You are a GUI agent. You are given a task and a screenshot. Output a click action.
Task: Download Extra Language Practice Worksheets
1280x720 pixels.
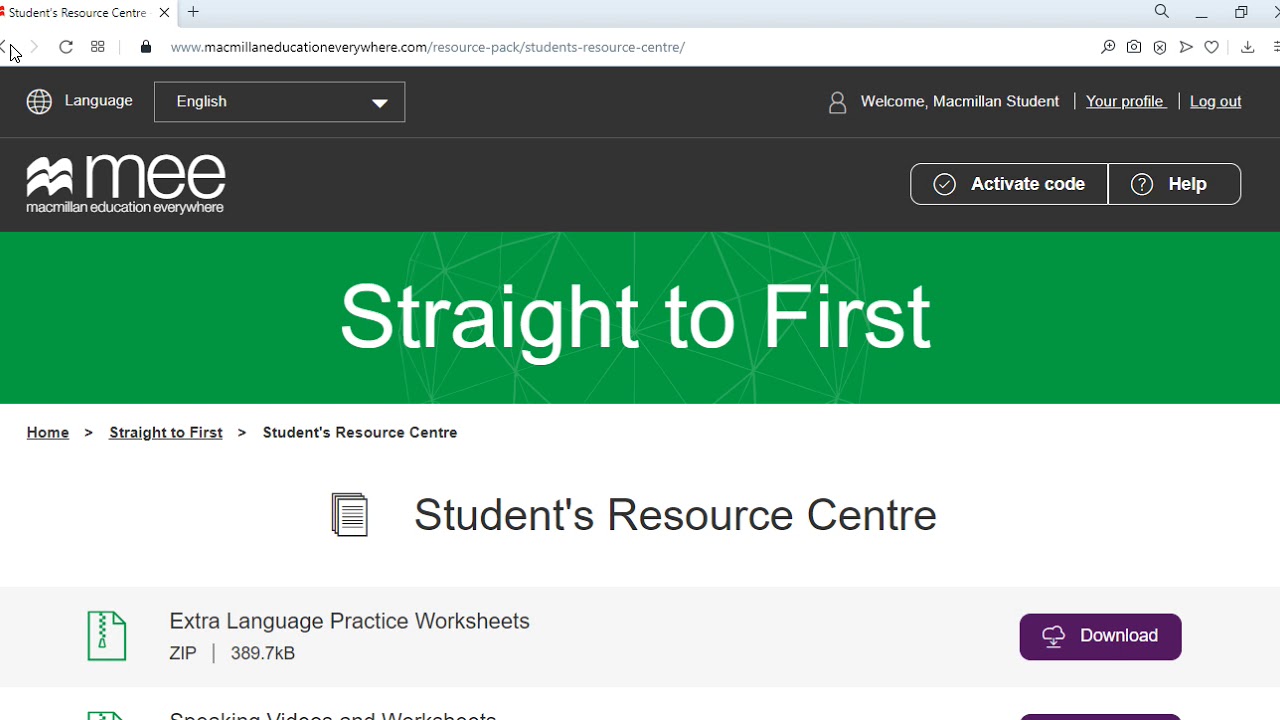pos(1100,637)
